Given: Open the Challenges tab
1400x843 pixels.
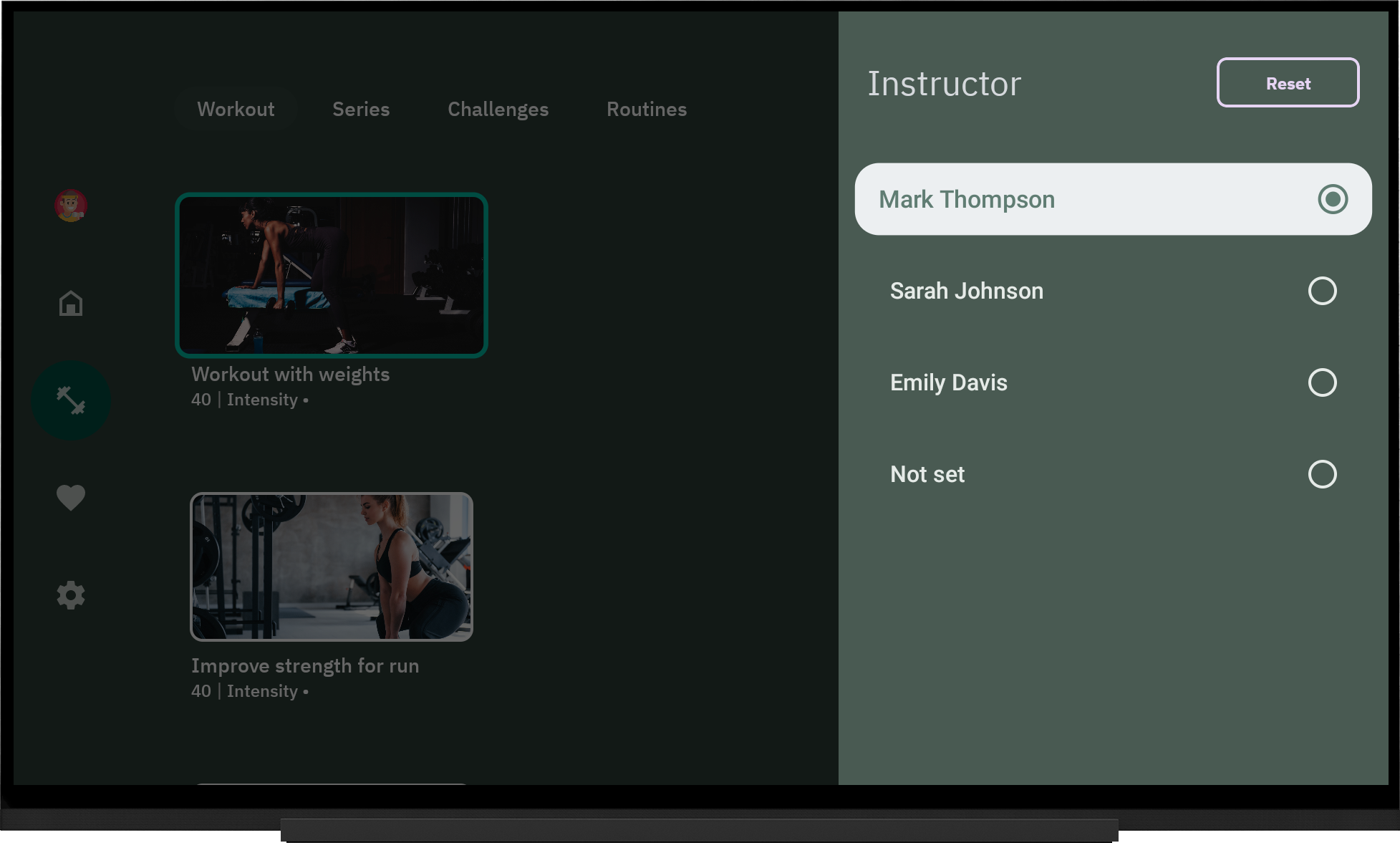Looking at the screenshot, I should (x=498, y=109).
